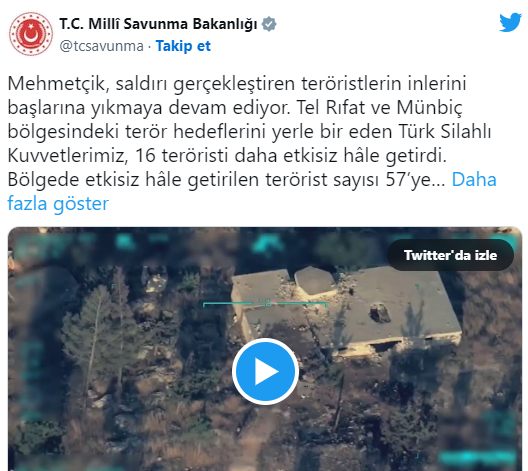Click the 'Twitter'da izle' button
This screenshot has width=528, height=471.
pos(450,255)
